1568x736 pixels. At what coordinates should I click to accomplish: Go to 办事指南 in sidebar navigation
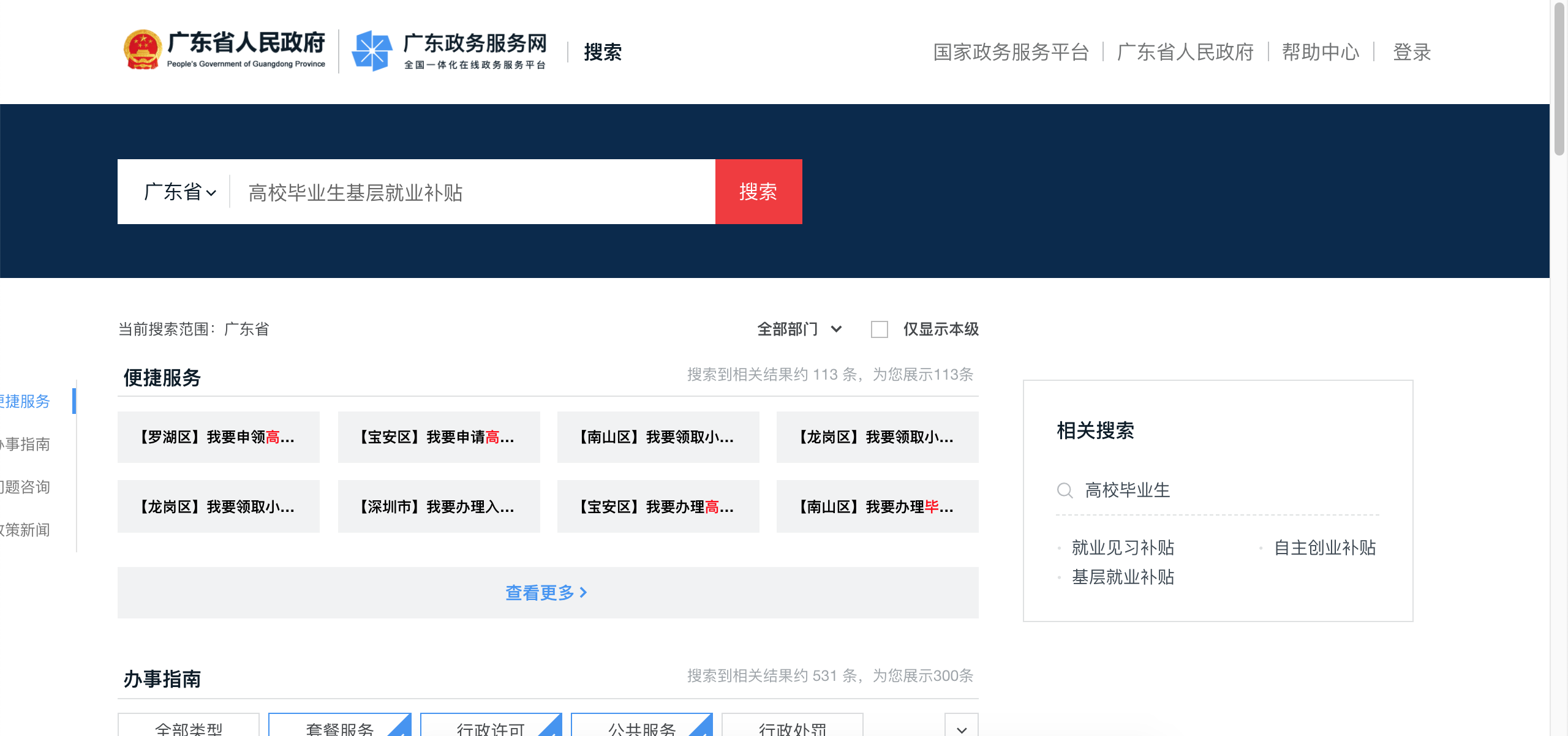27,444
